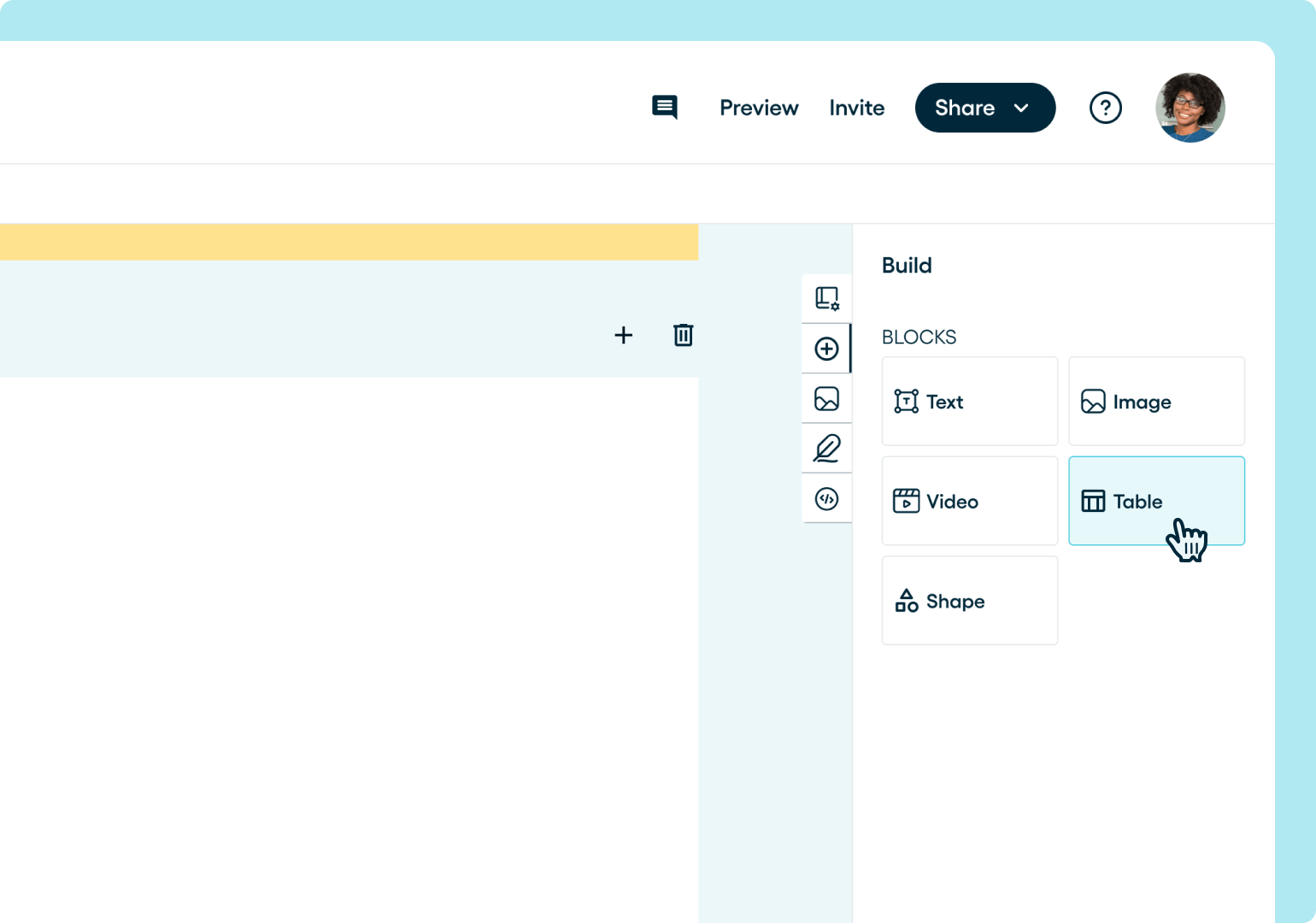
Task: Open the embed code tool in sidebar
Action: pyautogui.click(x=825, y=498)
